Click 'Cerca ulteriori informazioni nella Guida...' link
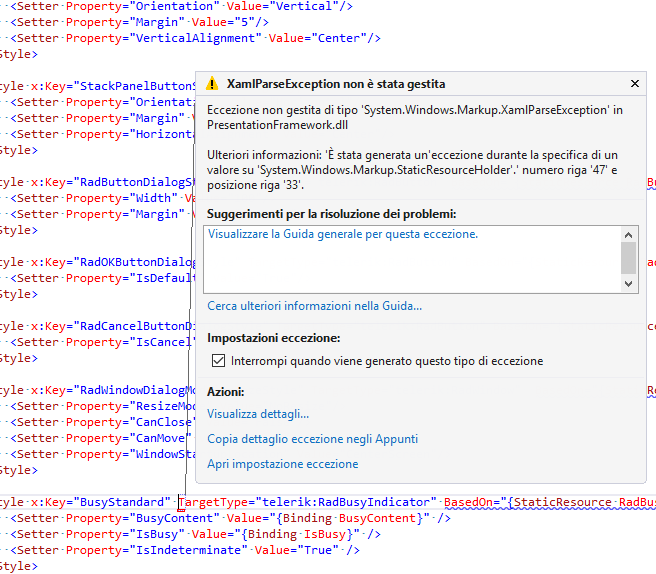The height and width of the screenshot is (574, 656). (x=314, y=306)
